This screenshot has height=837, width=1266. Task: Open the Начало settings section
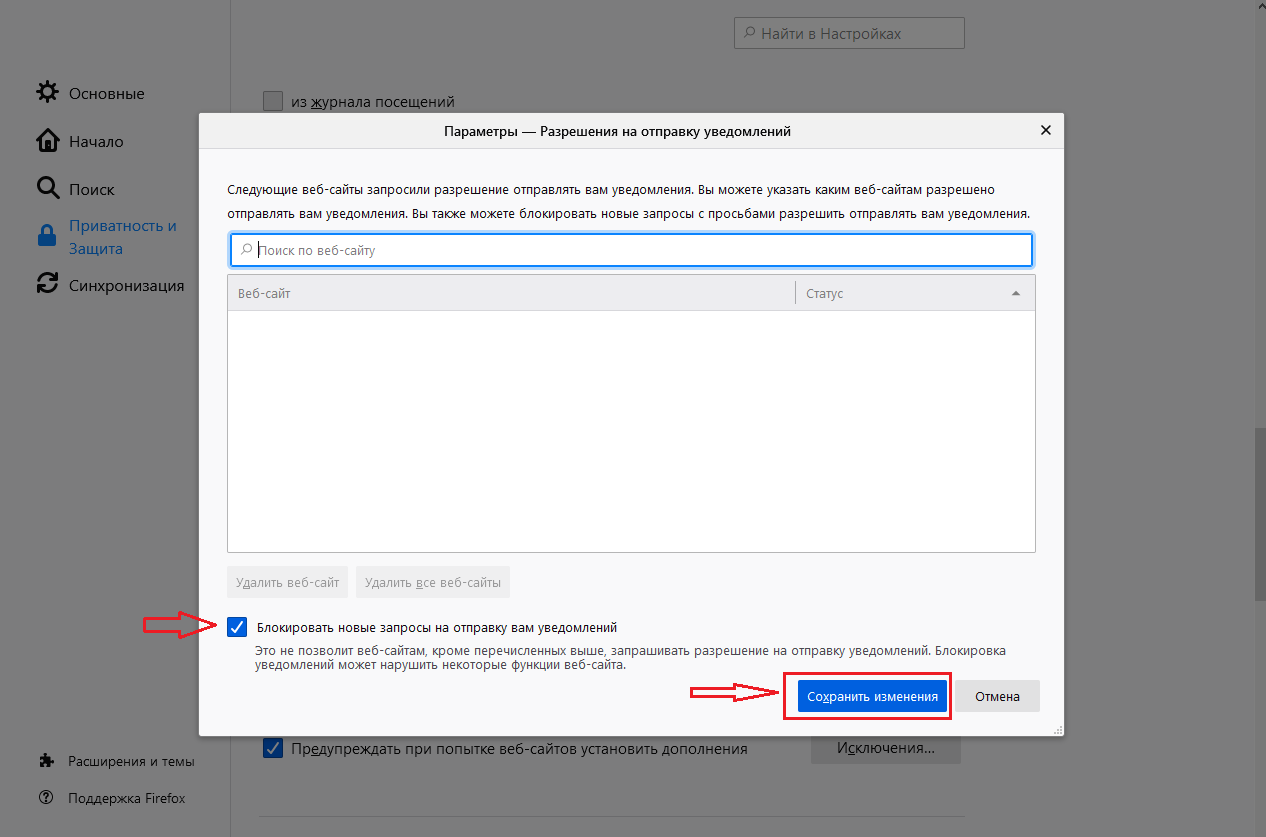click(96, 141)
